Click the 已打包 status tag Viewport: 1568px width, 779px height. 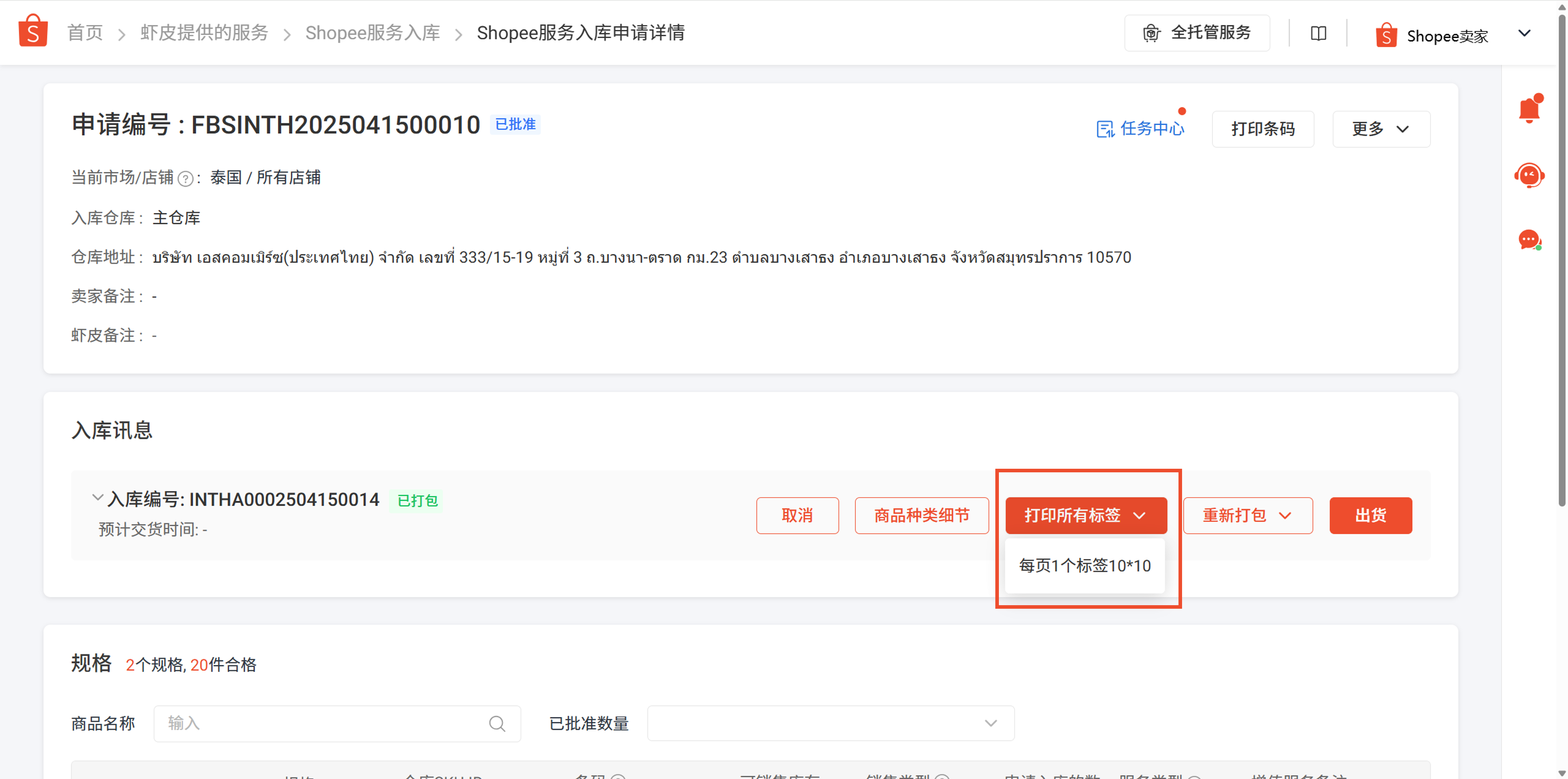(x=418, y=501)
